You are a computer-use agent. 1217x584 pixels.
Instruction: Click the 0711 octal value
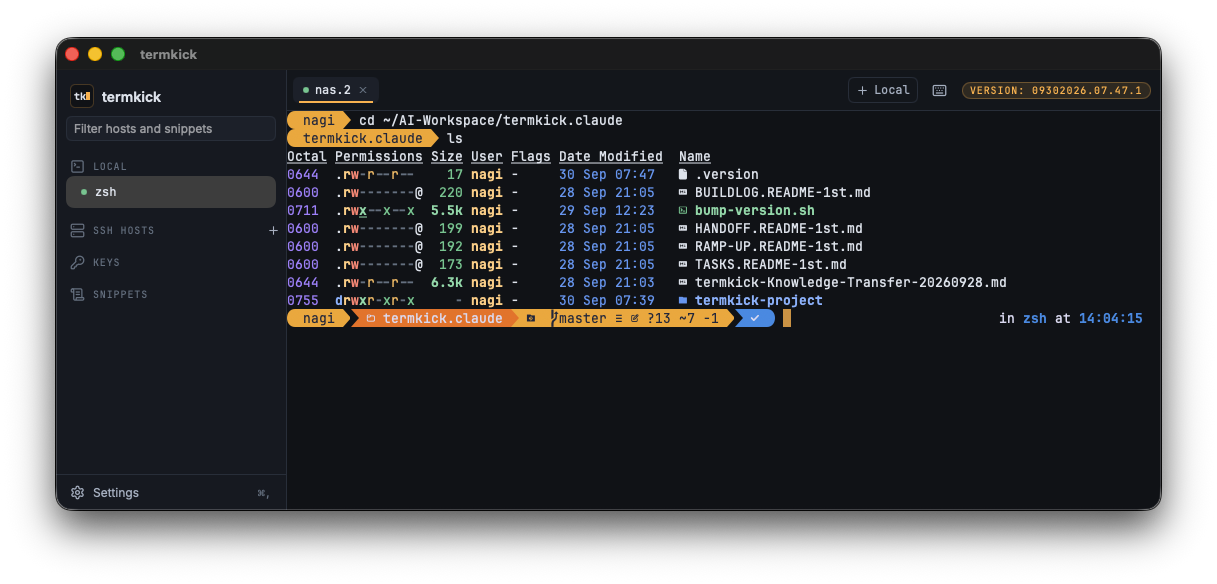303,210
